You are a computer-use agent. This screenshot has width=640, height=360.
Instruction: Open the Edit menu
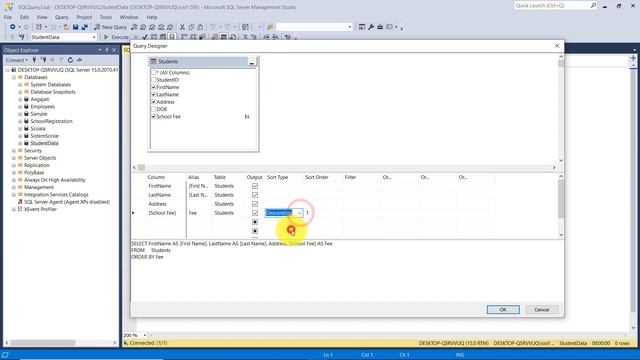click(24, 17)
